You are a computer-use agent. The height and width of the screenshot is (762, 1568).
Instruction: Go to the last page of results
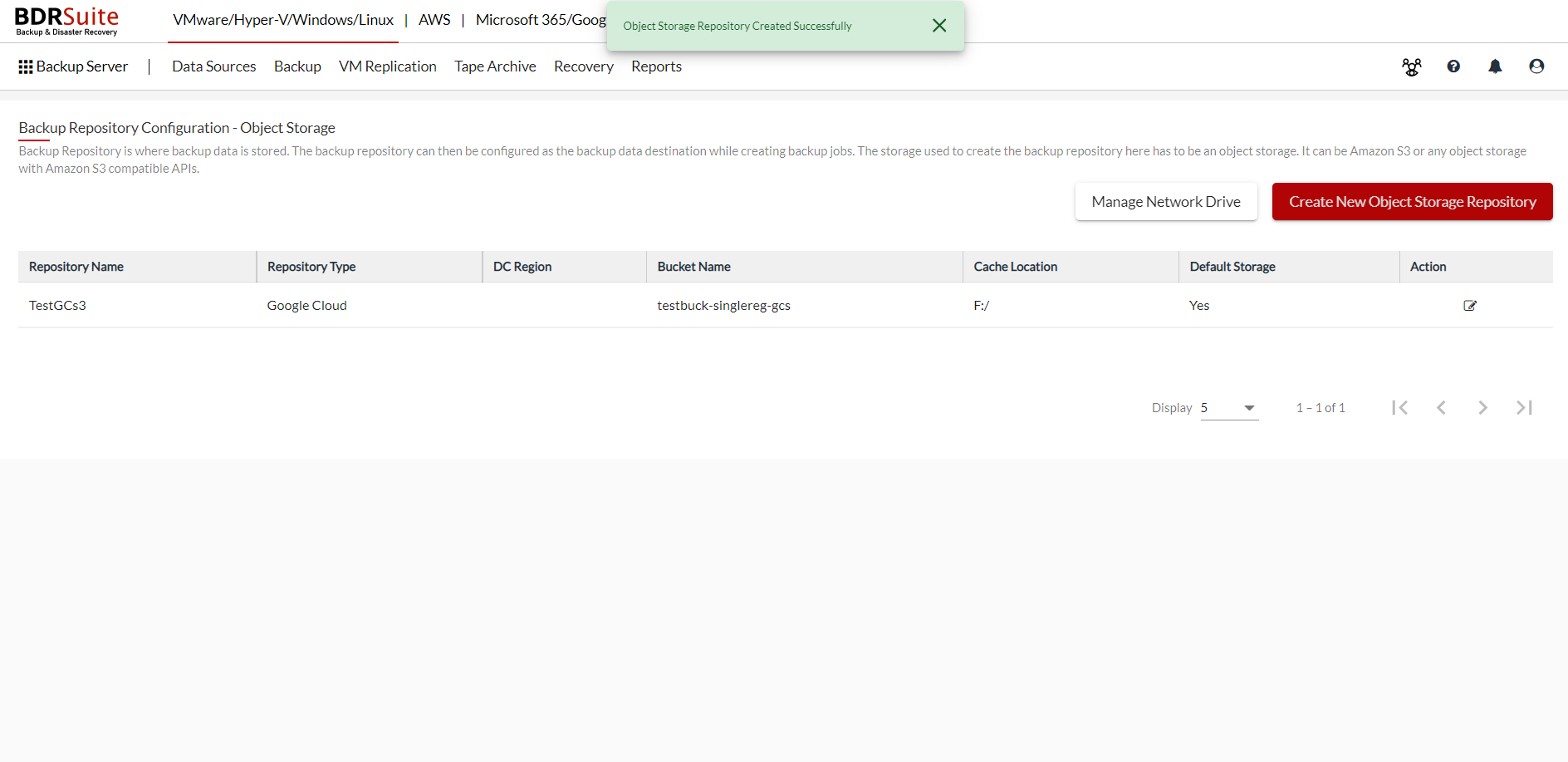point(1524,407)
